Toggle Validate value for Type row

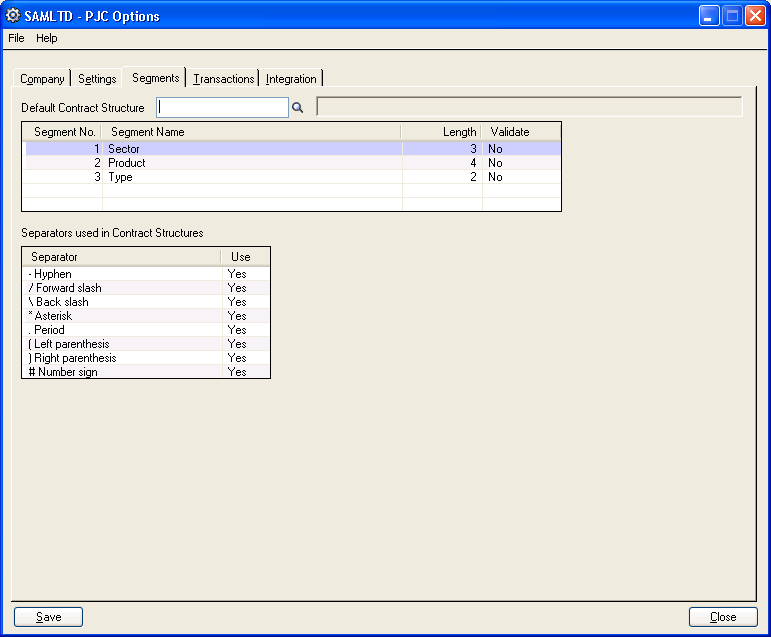coord(521,177)
